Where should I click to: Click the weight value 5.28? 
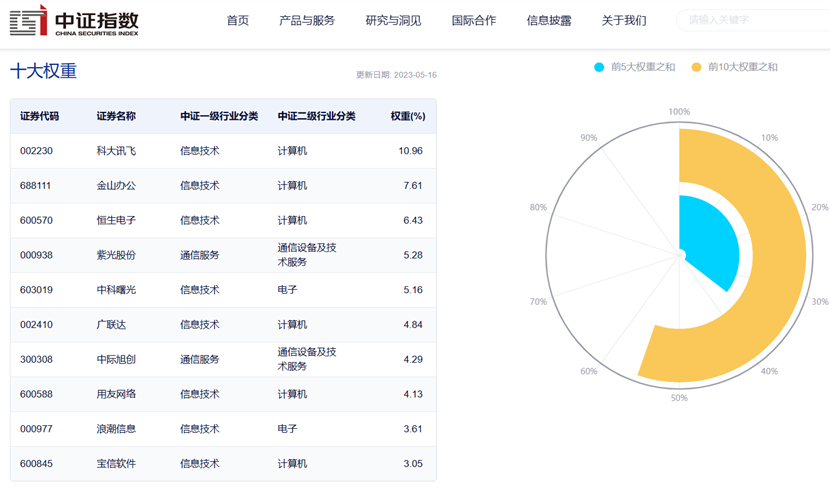[413, 255]
